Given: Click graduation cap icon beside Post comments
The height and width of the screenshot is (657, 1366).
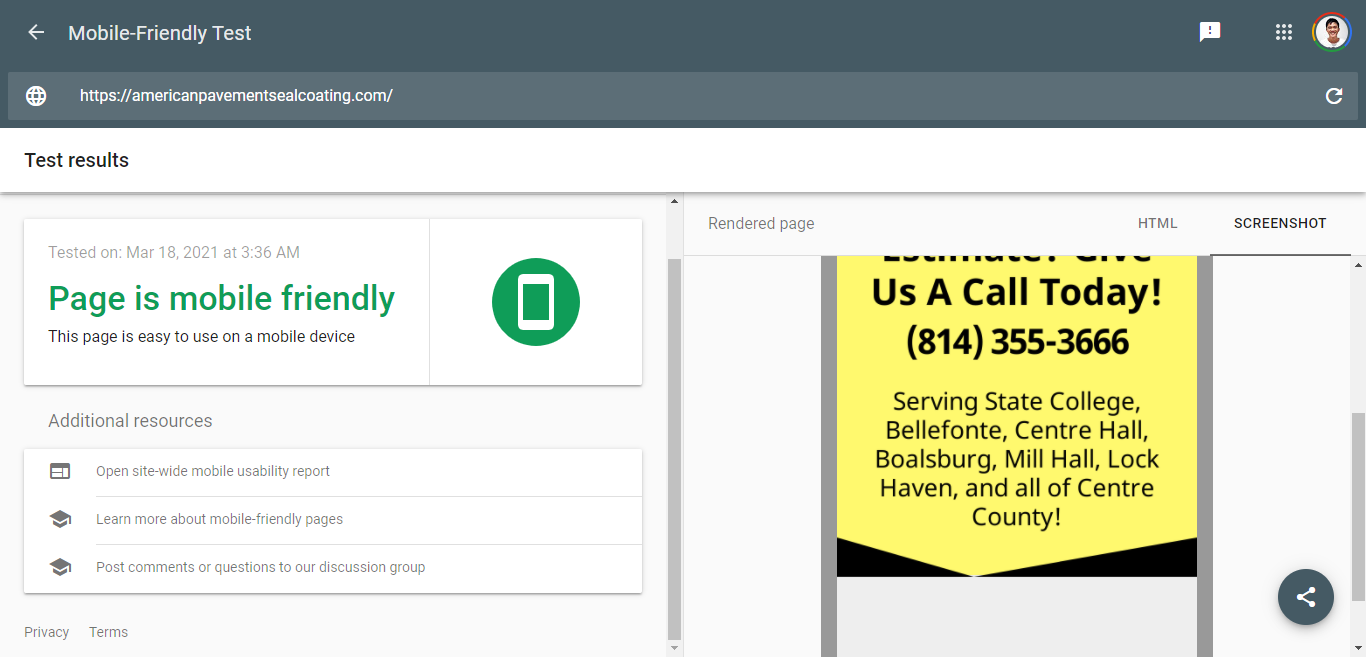Looking at the screenshot, I should coord(60,567).
